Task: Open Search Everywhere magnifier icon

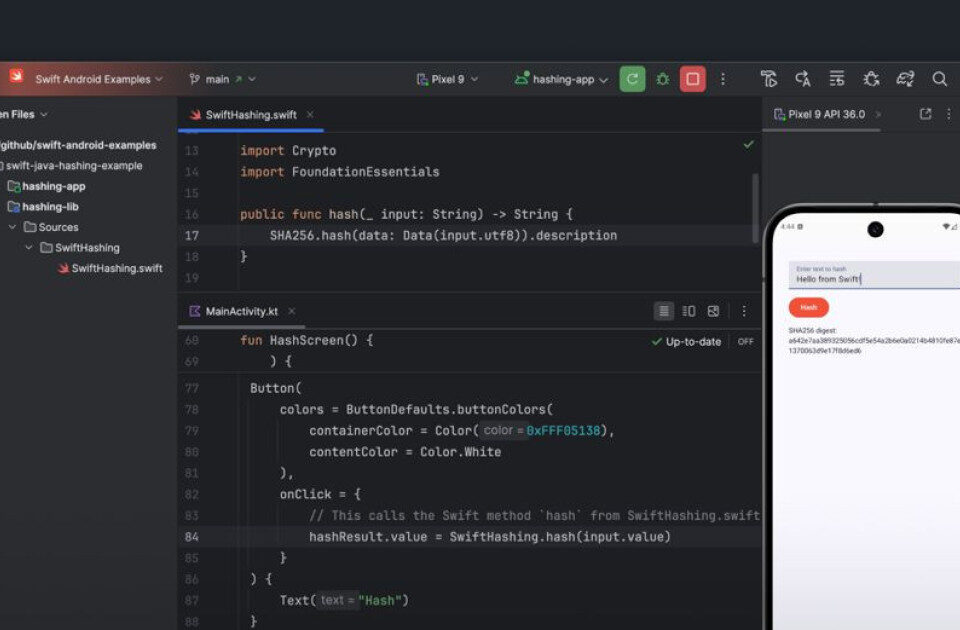Action: (x=939, y=79)
